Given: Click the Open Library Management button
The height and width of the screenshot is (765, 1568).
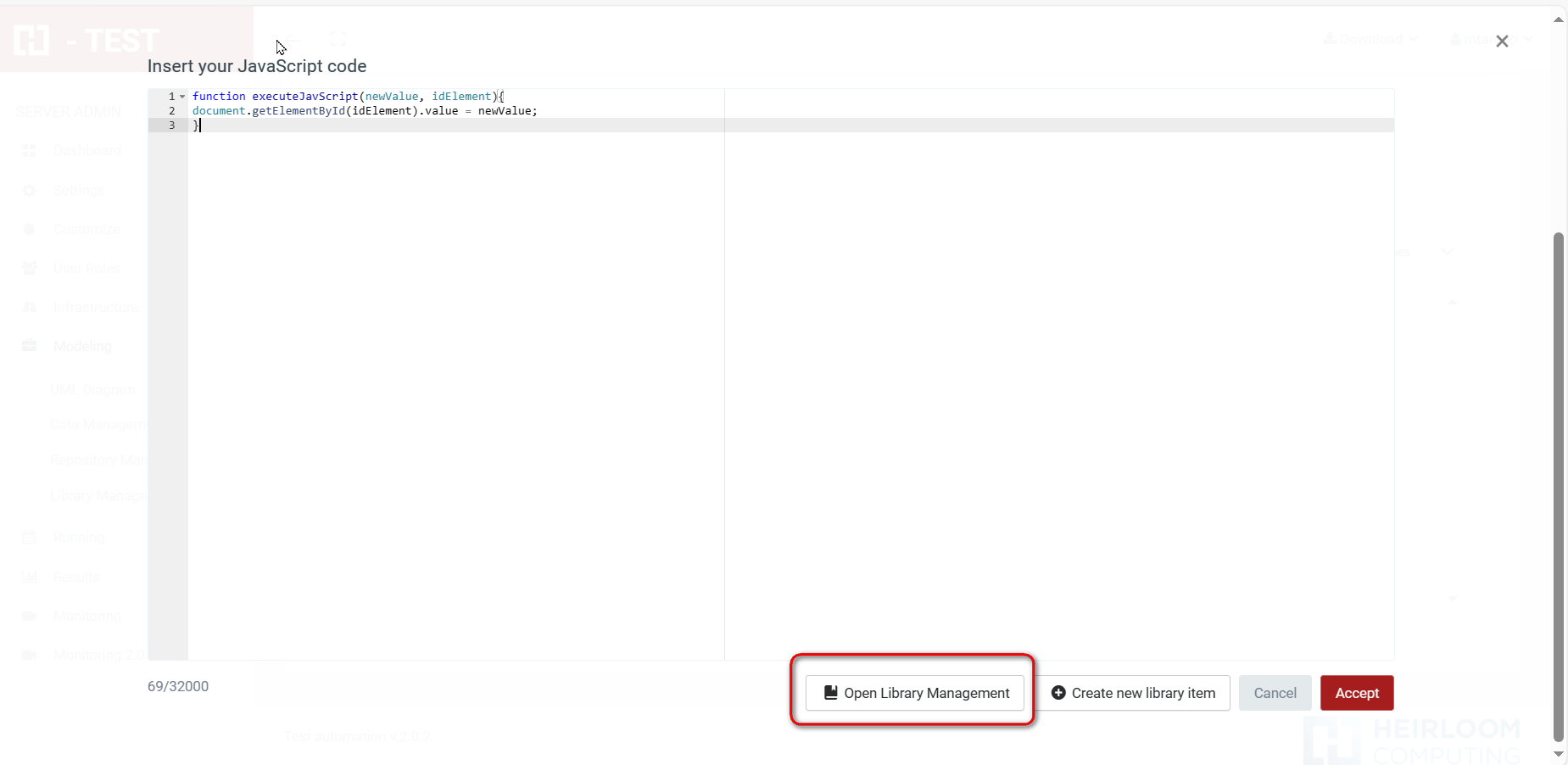Looking at the screenshot, I should click(914, 693).
